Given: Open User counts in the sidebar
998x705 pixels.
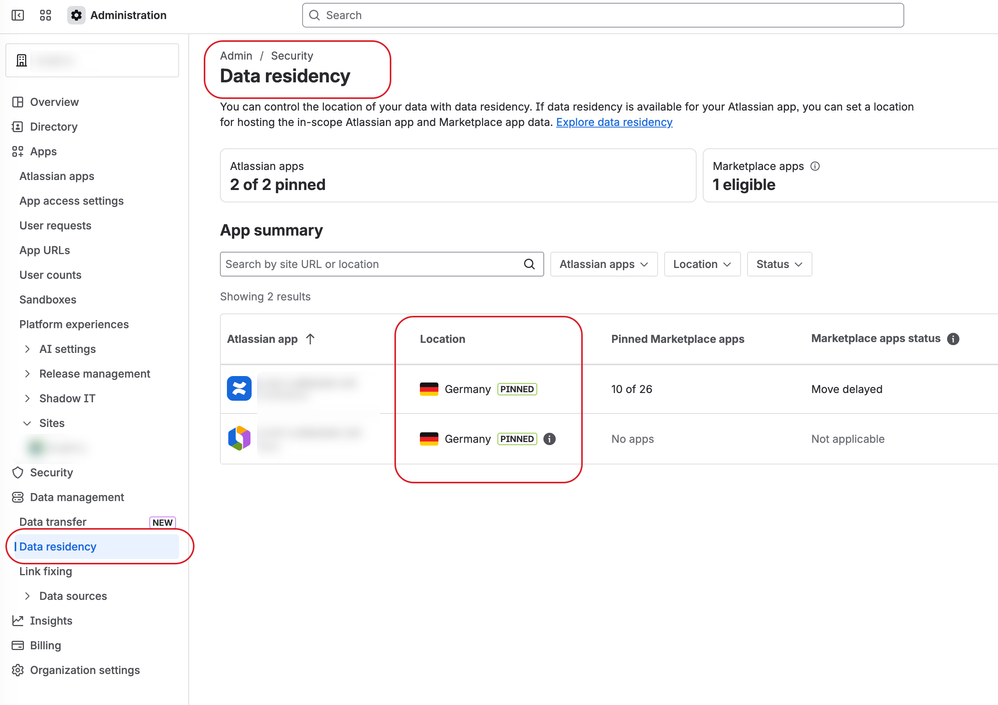Looking at the screenshot, I should (50, 275).
